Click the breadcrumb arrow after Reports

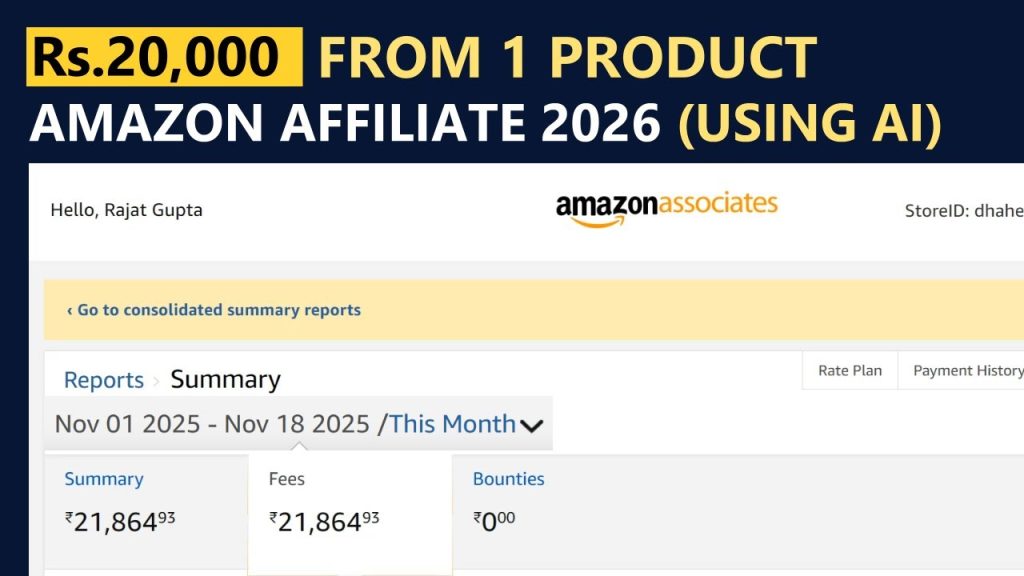pos(157,381)
